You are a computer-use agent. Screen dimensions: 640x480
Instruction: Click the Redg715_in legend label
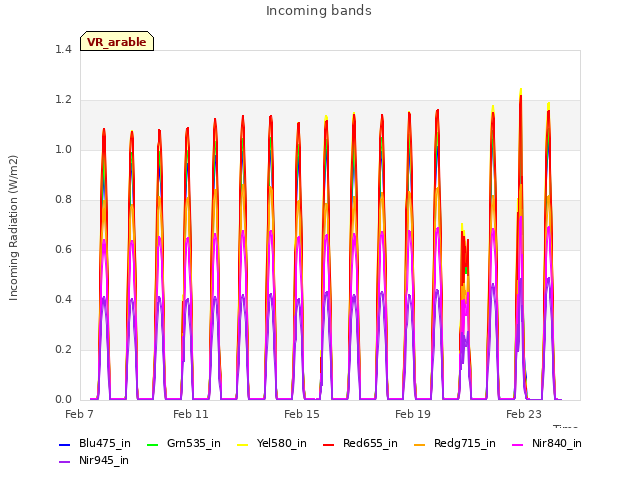tap(465, 443)
